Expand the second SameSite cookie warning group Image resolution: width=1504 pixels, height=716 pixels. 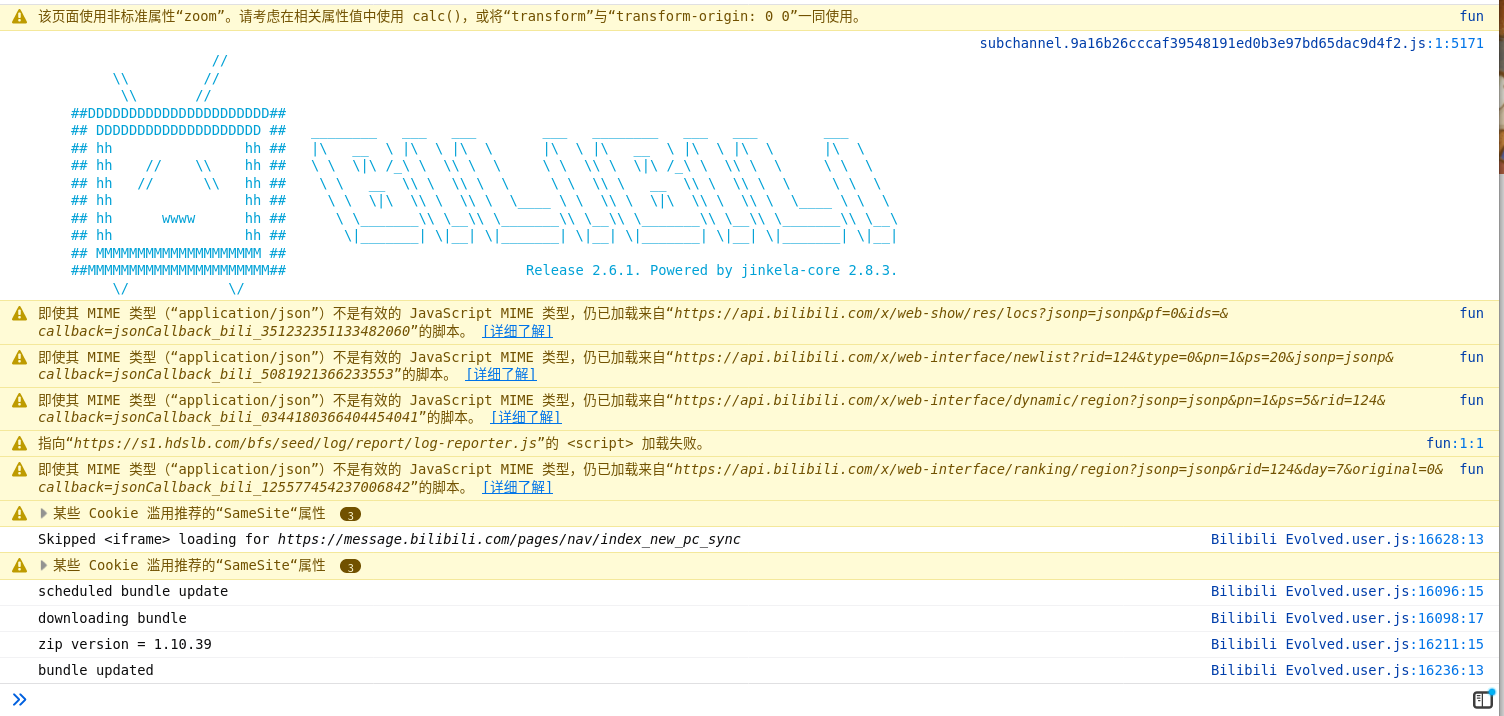tap(42, 565)
